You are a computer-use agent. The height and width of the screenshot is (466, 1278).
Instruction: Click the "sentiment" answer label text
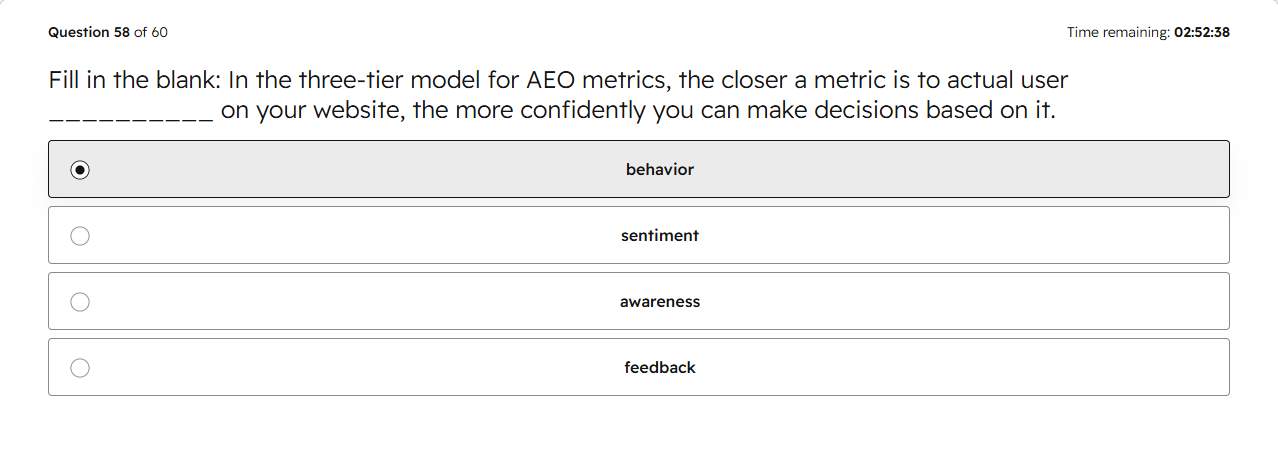[x=660, y=236]
